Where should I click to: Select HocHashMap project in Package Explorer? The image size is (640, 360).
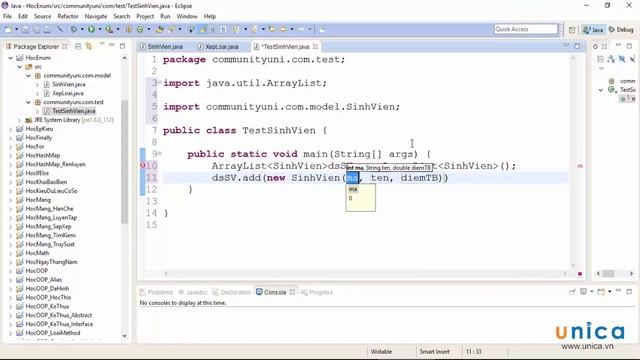[43, 156]
